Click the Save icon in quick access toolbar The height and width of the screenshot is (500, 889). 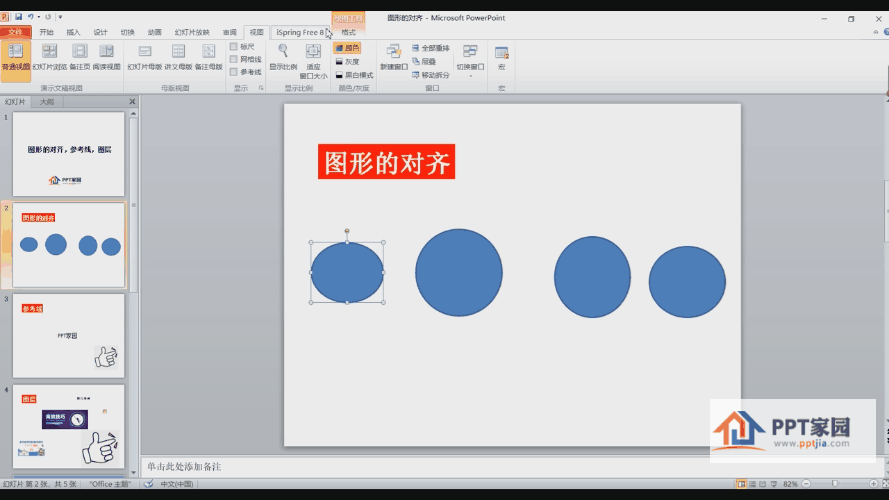click(18, 17)
